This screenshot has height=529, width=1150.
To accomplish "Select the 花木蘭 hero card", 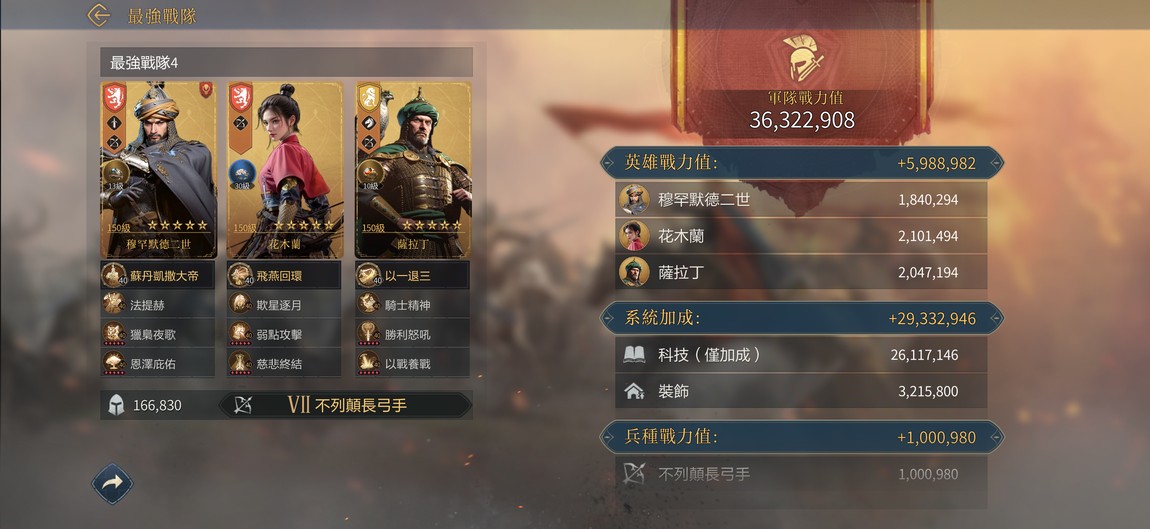I will click(285, 169).
